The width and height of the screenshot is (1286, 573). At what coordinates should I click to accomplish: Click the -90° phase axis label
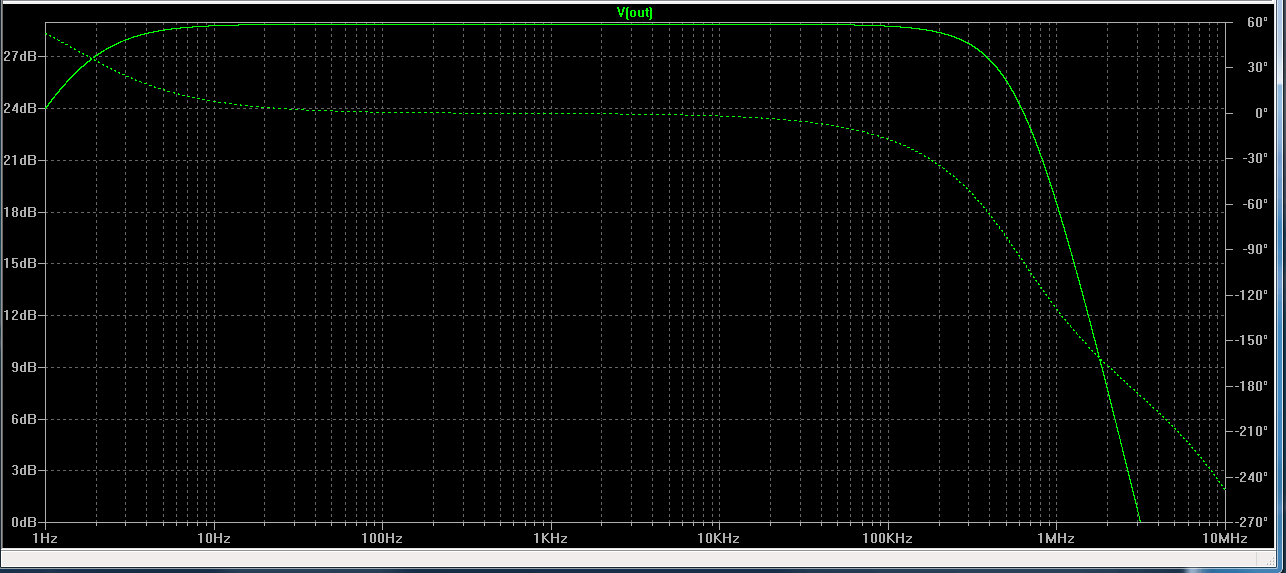1256,250
